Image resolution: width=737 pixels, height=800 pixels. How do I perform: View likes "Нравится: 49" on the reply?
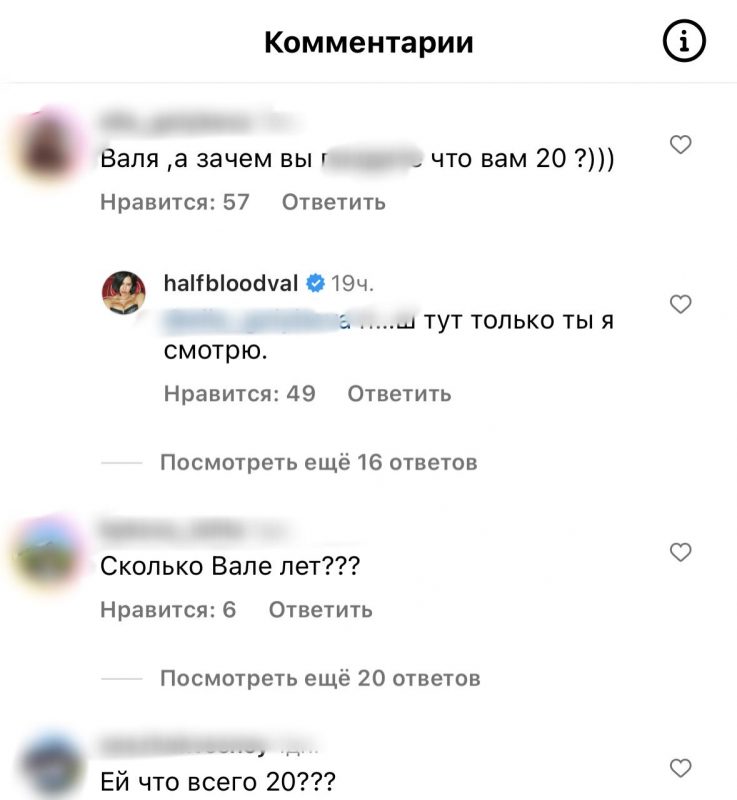(x=240, y=394)
